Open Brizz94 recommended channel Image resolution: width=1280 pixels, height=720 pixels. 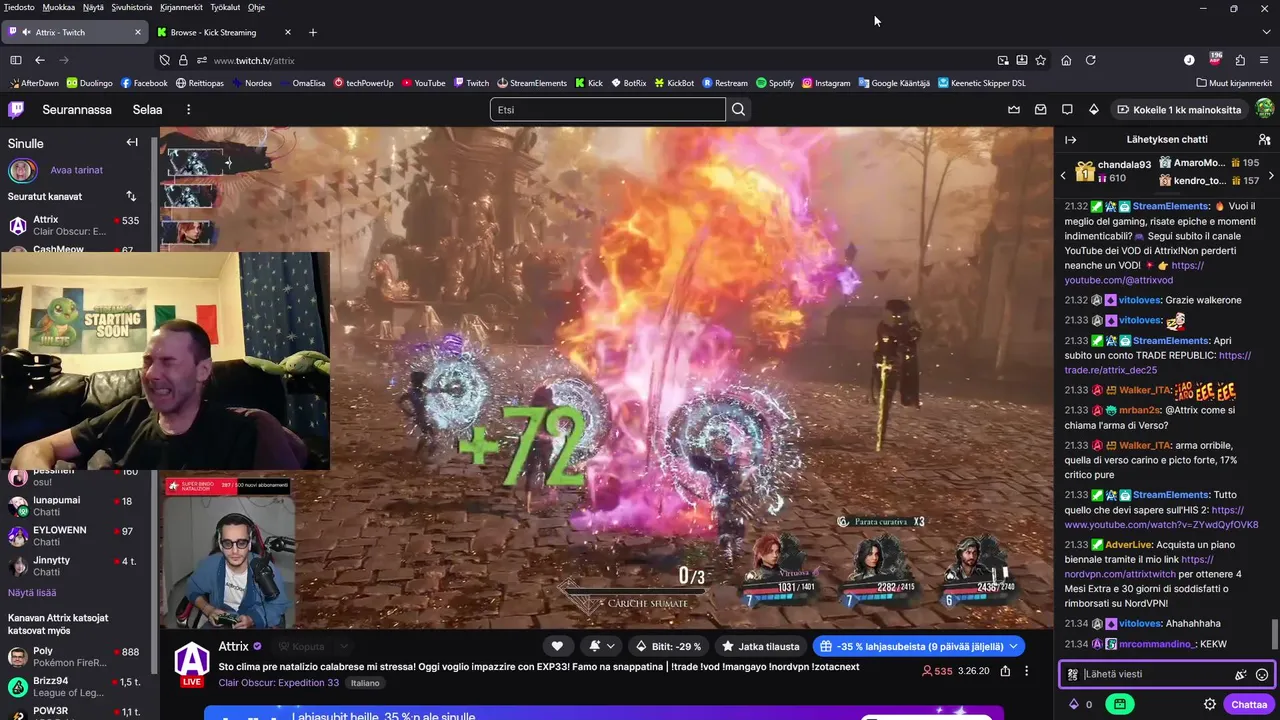[x=75, y=687]
